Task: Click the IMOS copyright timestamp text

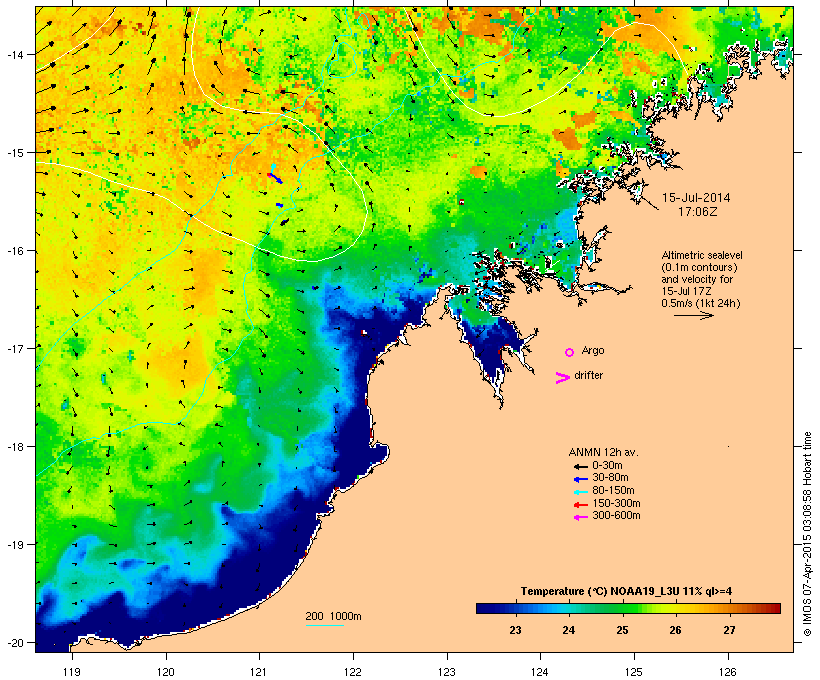Action: [807, 534]
